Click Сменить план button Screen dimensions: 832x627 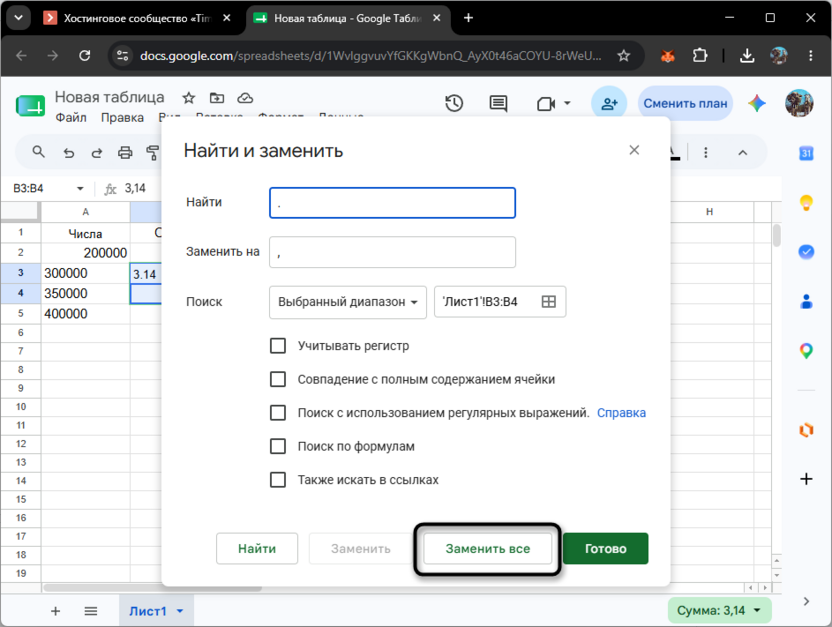685,103
